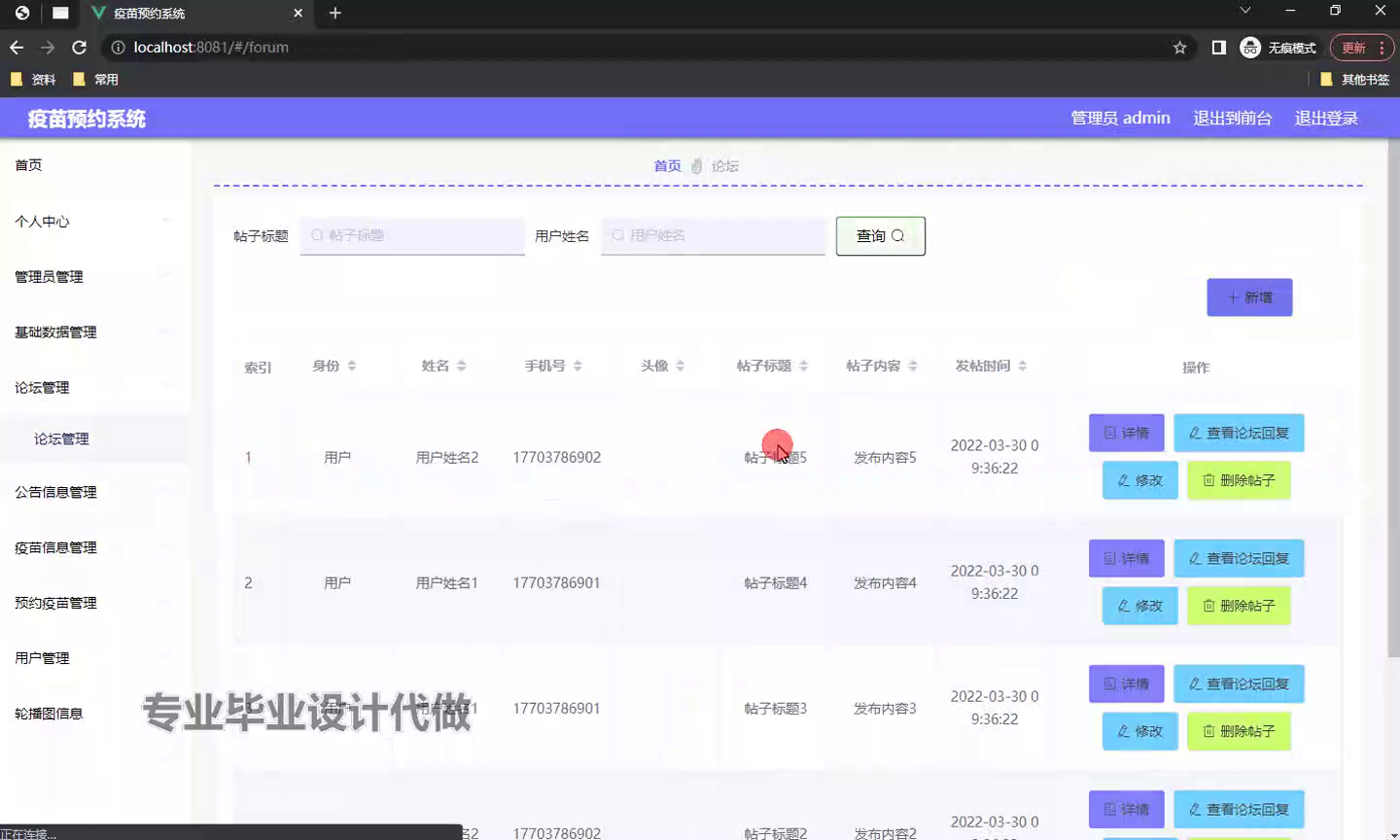Click 查看论坛回复 for the 帖子标题5 row
This screenshot has height=840, width=1400.
tap(1239, 433)
